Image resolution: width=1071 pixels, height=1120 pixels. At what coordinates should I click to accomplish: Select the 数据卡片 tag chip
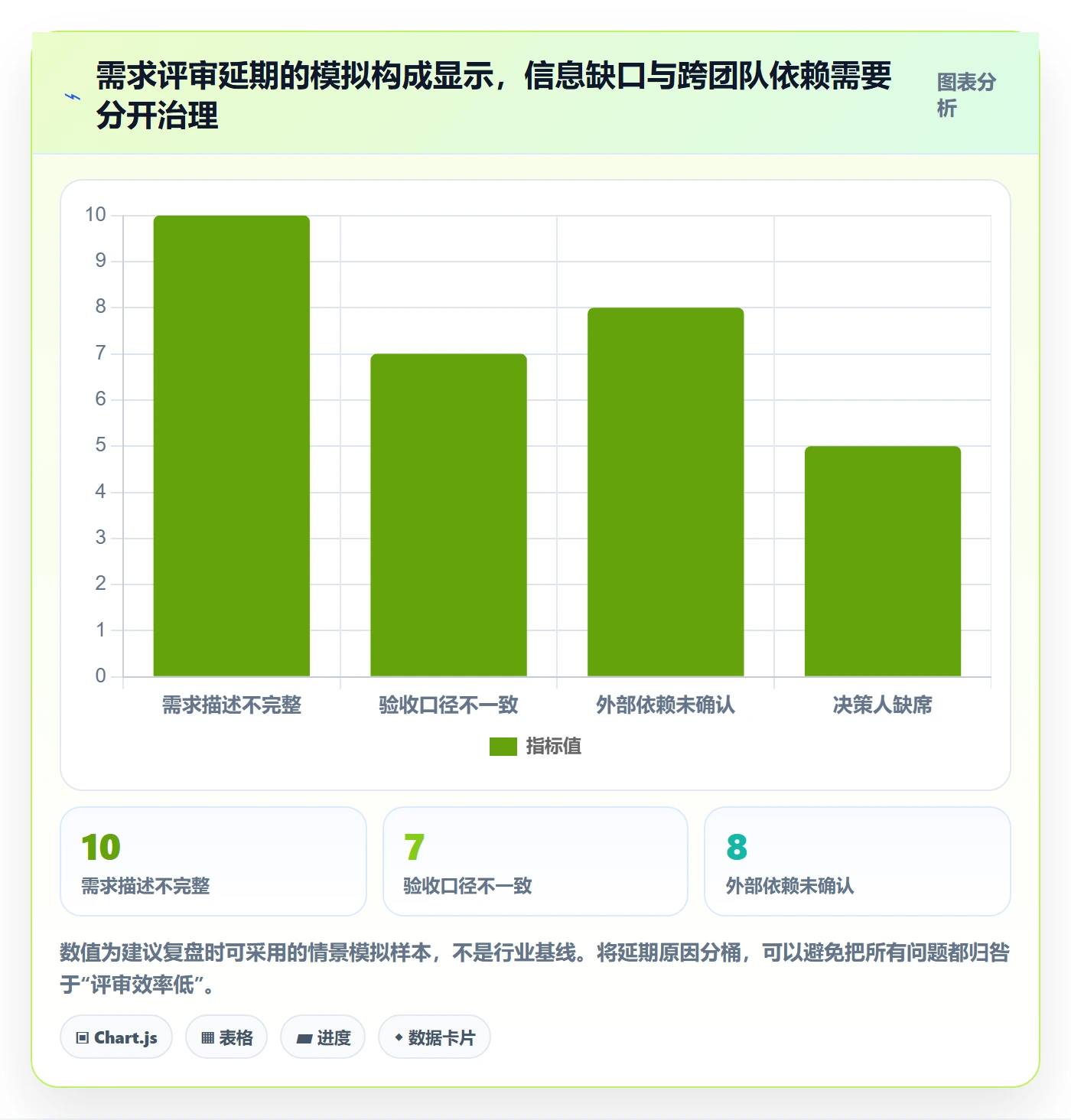(435, 1037)
